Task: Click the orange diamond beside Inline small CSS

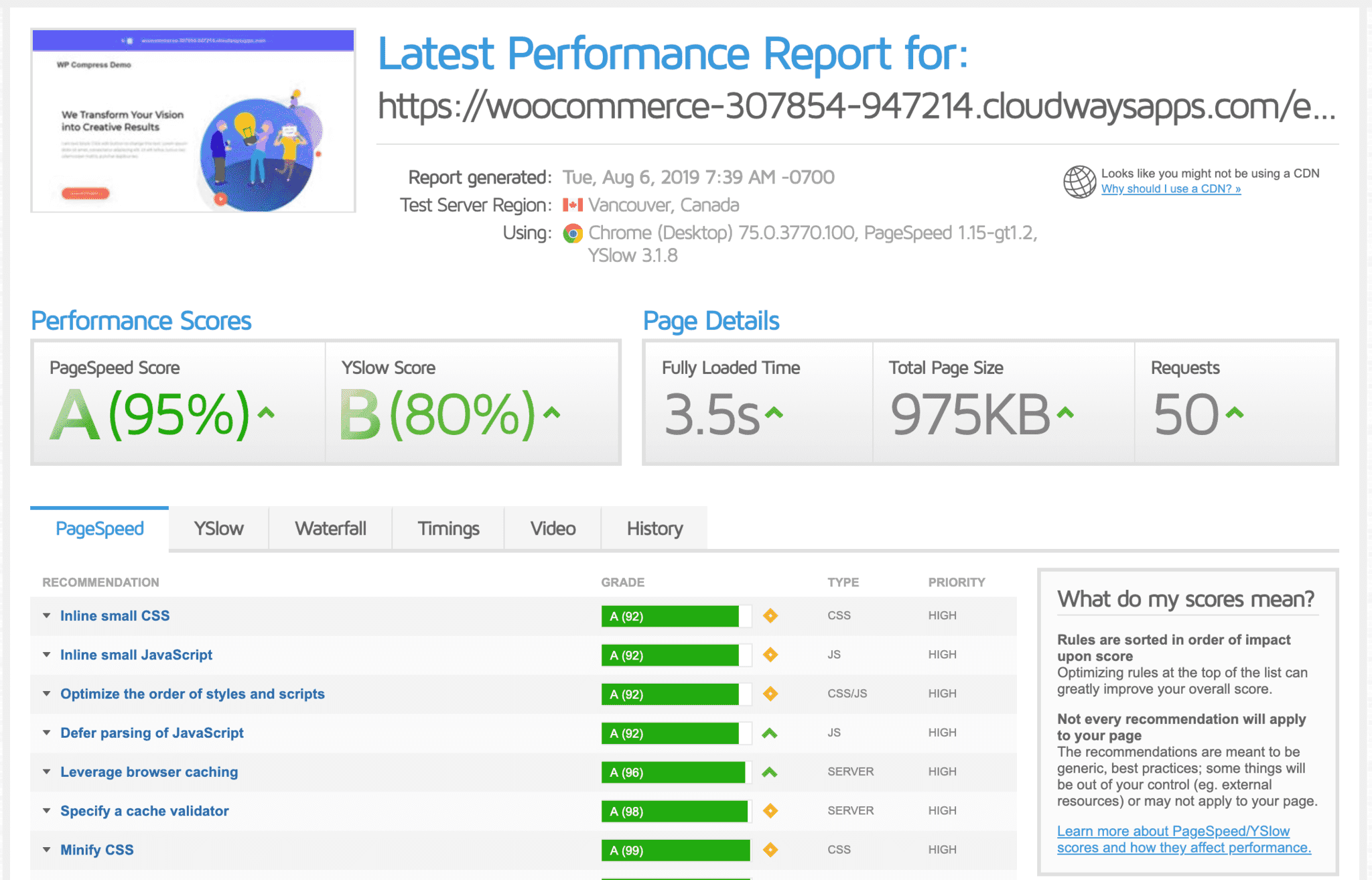Action: point(770,615)
